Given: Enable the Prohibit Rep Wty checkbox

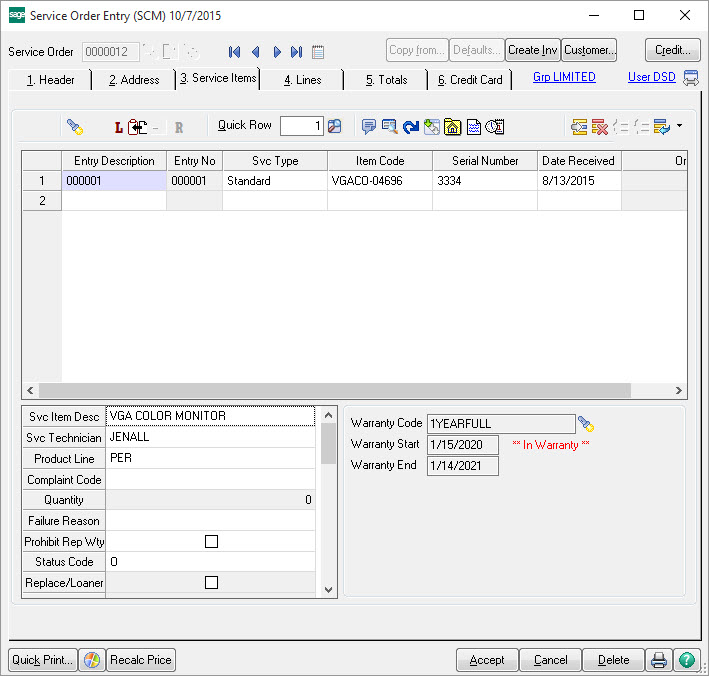Looking at the screenshot, I should [211, 541].
